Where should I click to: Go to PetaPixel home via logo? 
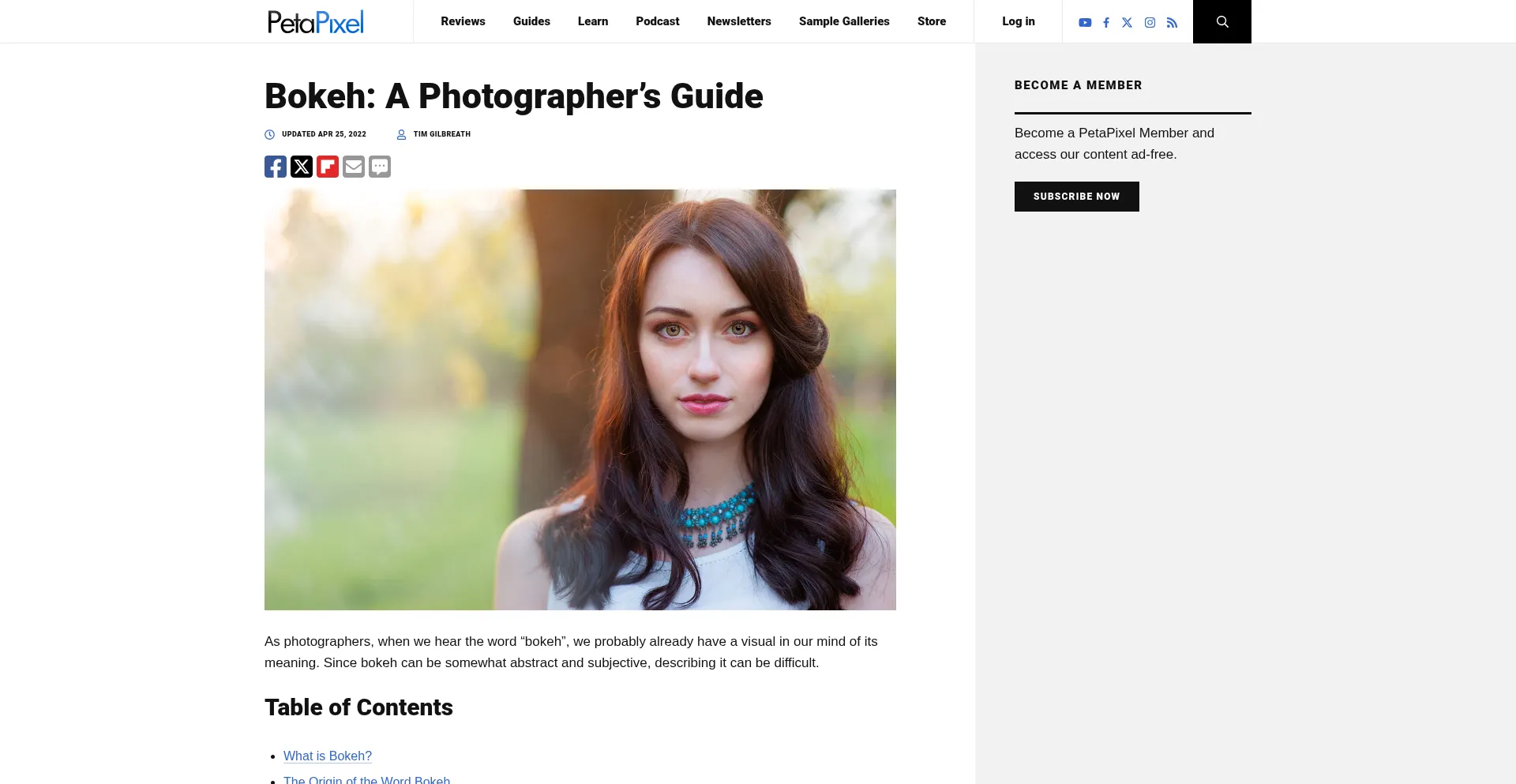click(316, 22)
